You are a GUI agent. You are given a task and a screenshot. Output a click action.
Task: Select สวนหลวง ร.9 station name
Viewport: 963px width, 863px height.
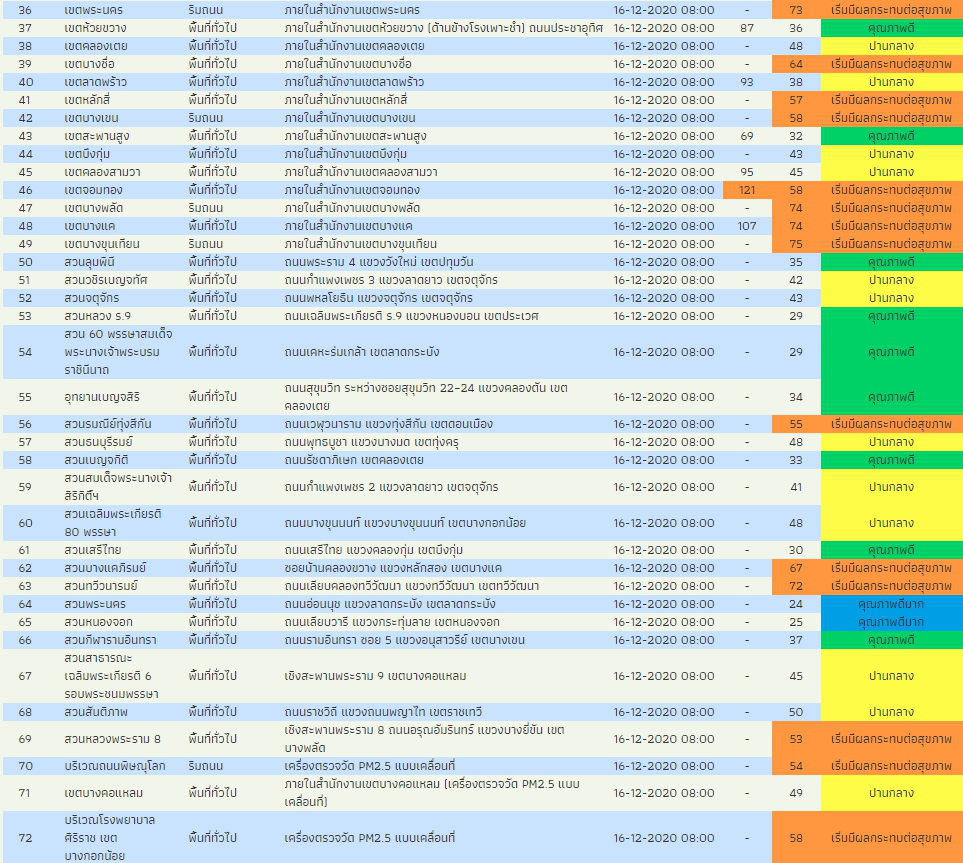(97, 316)
